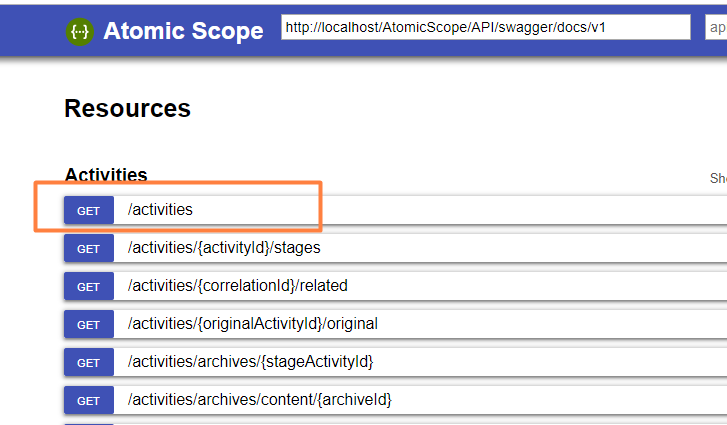Click GET button for /activities/{originalActivityId}/original

click(89, 324)
